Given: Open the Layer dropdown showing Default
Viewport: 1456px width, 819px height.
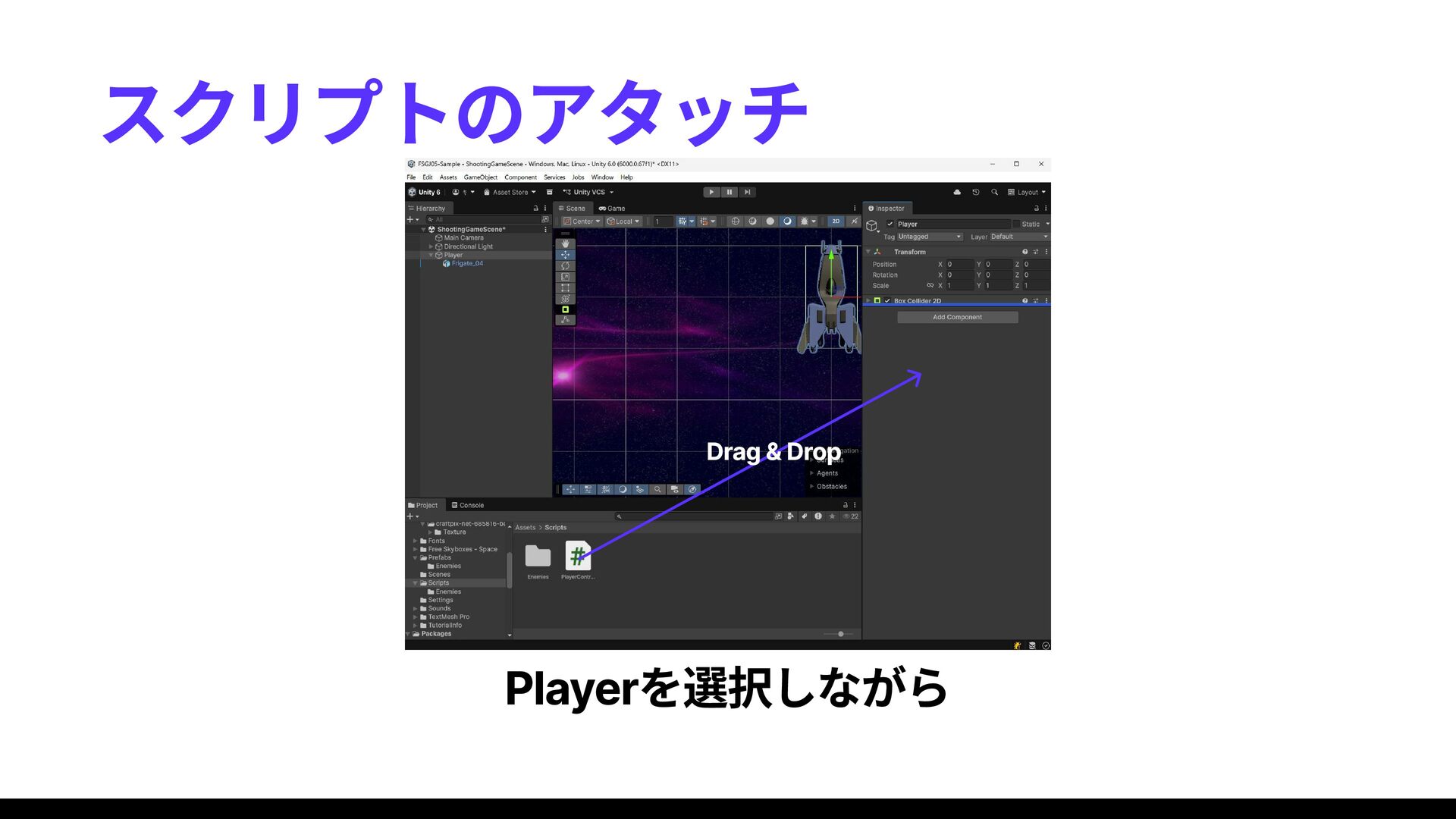Looking at the screenshot, I should point(1018,237).
